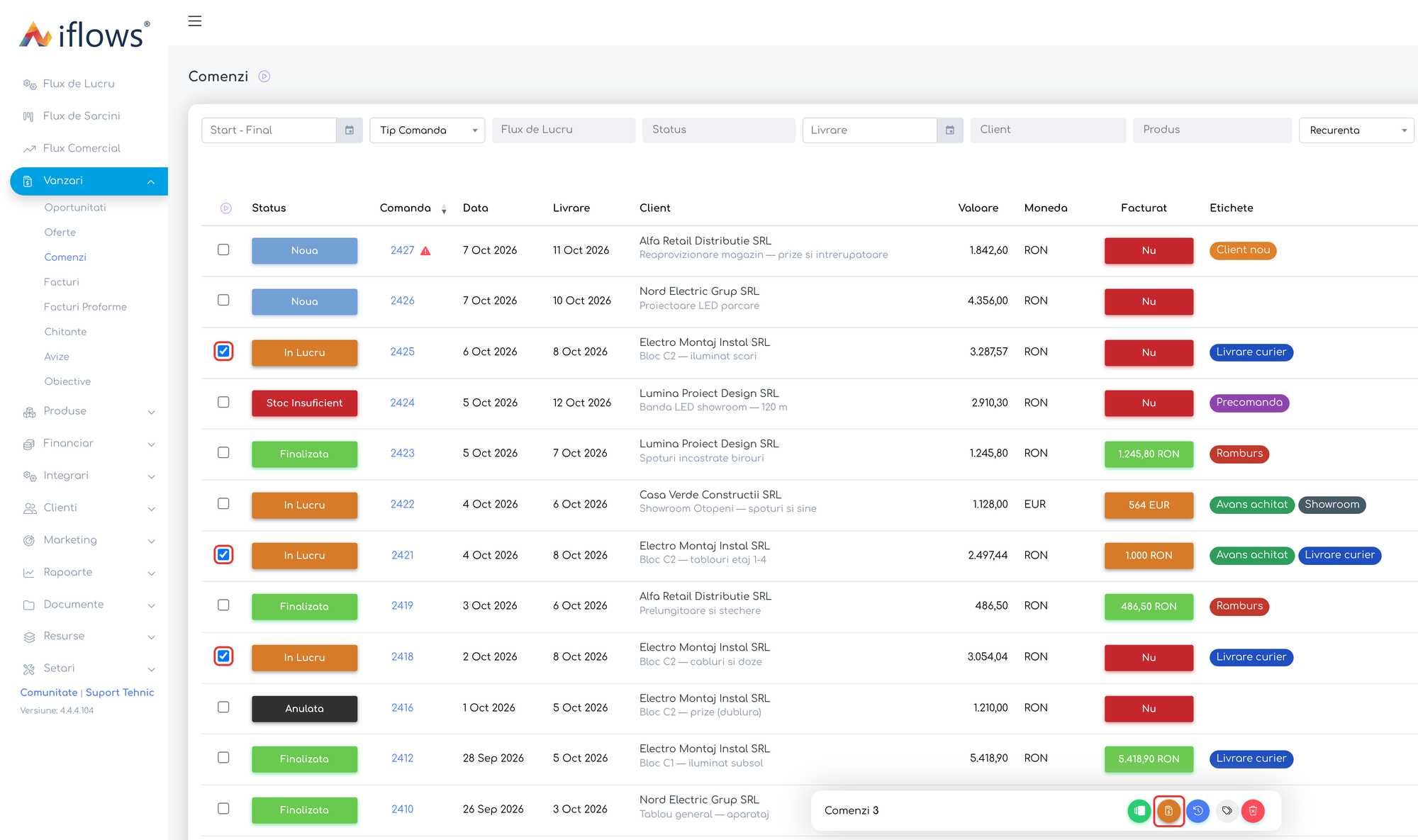Click the orange invoice icon in Comenzi 3 bar

(x=1168, y=810)
